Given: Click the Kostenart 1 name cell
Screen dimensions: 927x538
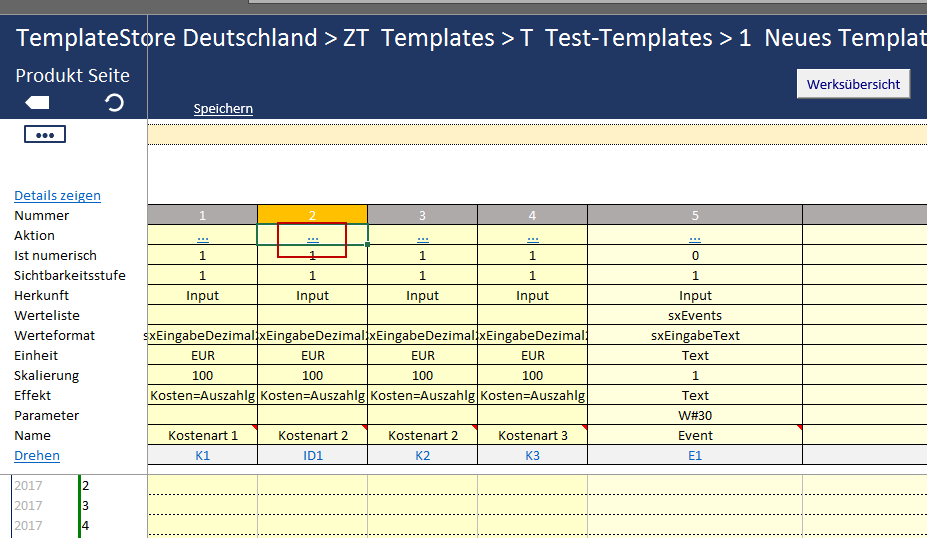Looking at the screenshot, I should tap(203, 435).
